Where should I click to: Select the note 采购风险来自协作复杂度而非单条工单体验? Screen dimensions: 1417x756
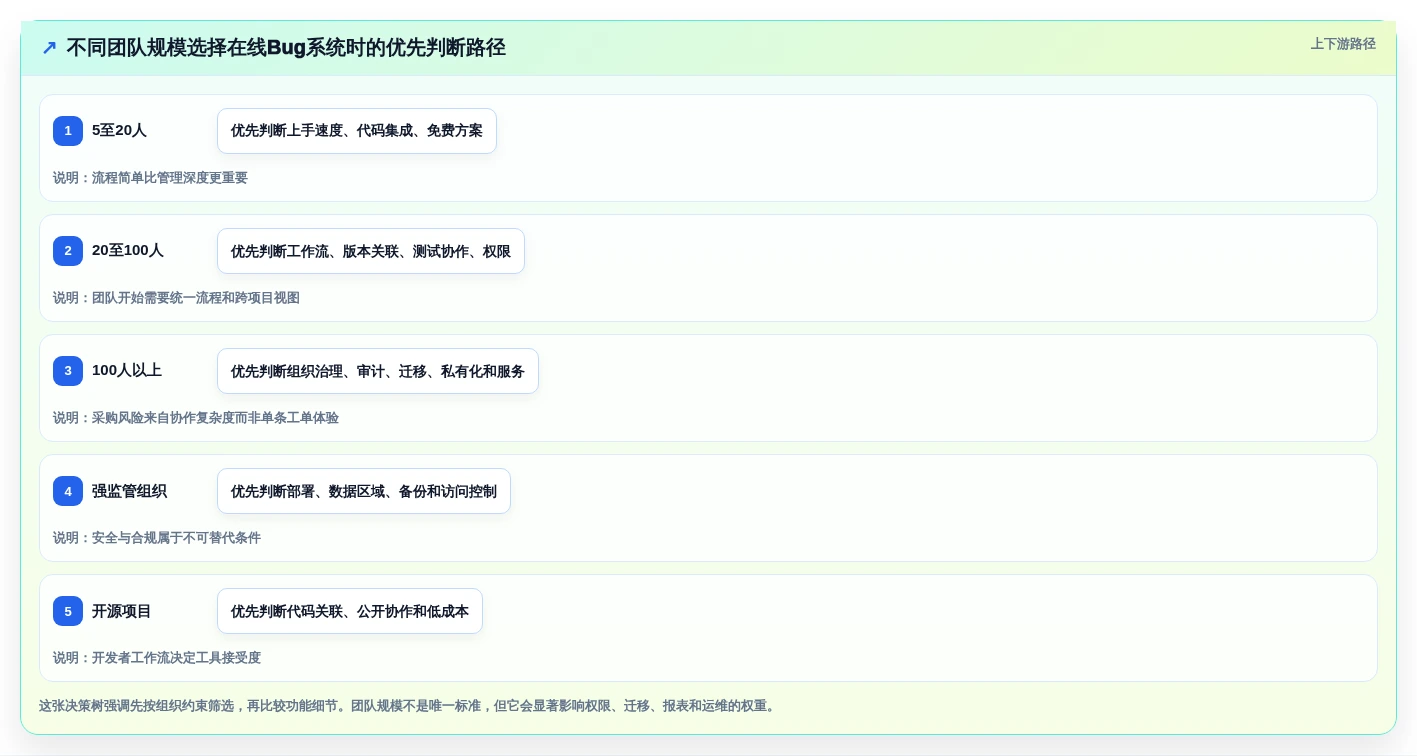[x=215, y=418]
